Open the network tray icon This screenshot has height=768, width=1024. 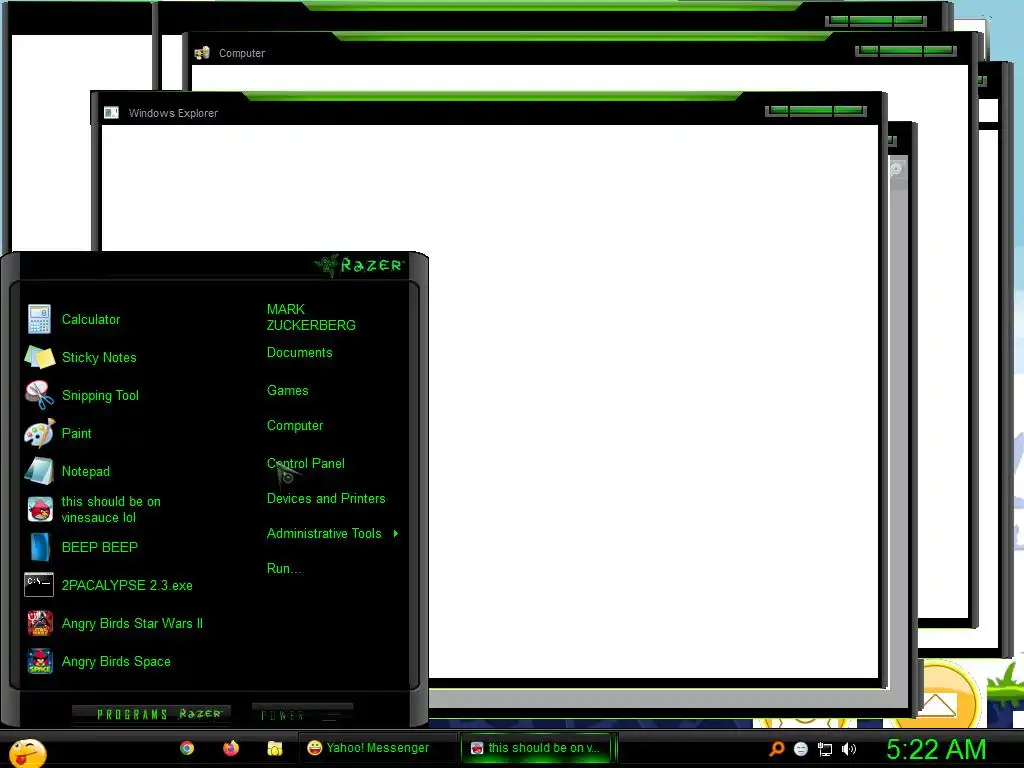point(825,749)
